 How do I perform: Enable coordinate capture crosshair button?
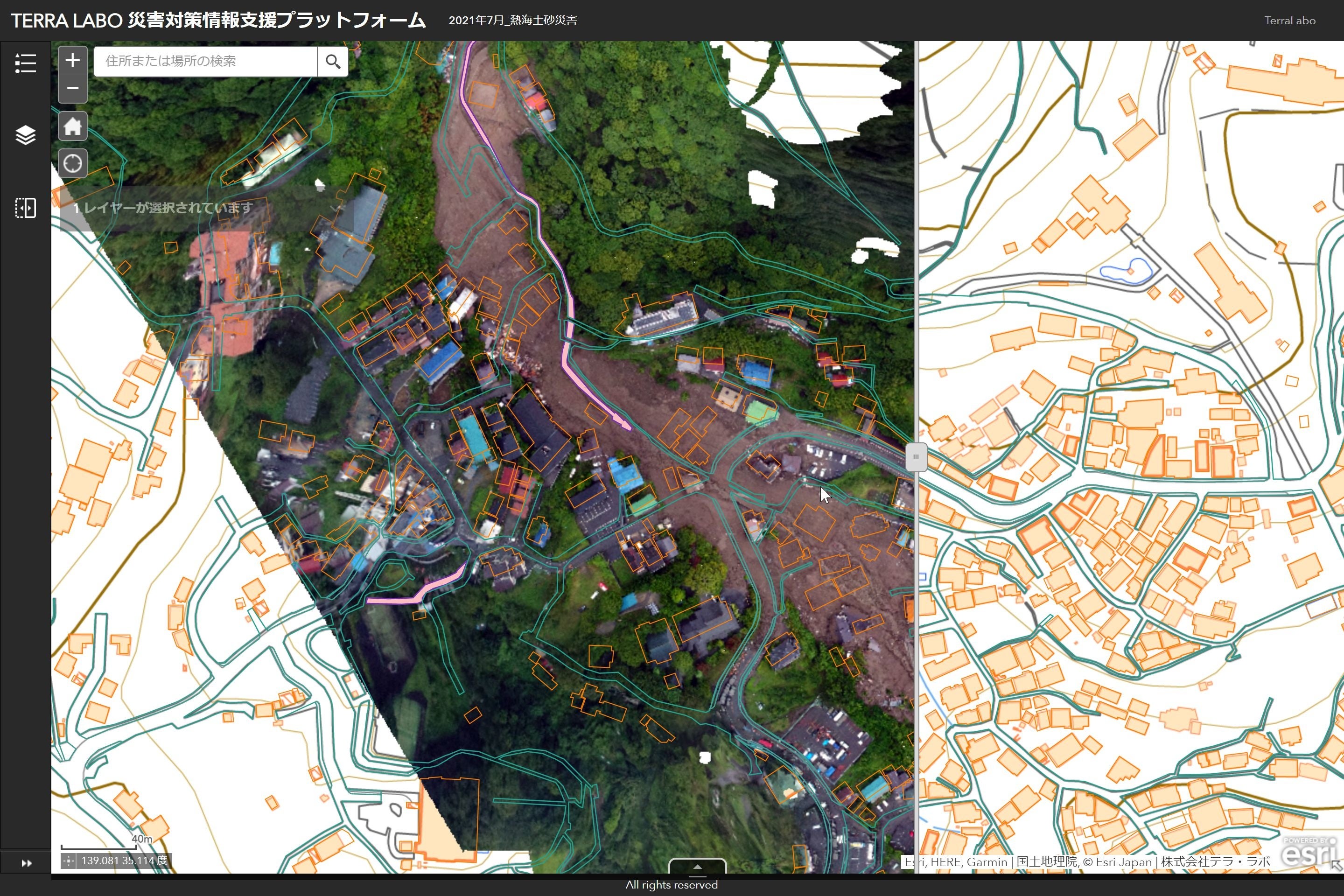[x=69, y=861]
